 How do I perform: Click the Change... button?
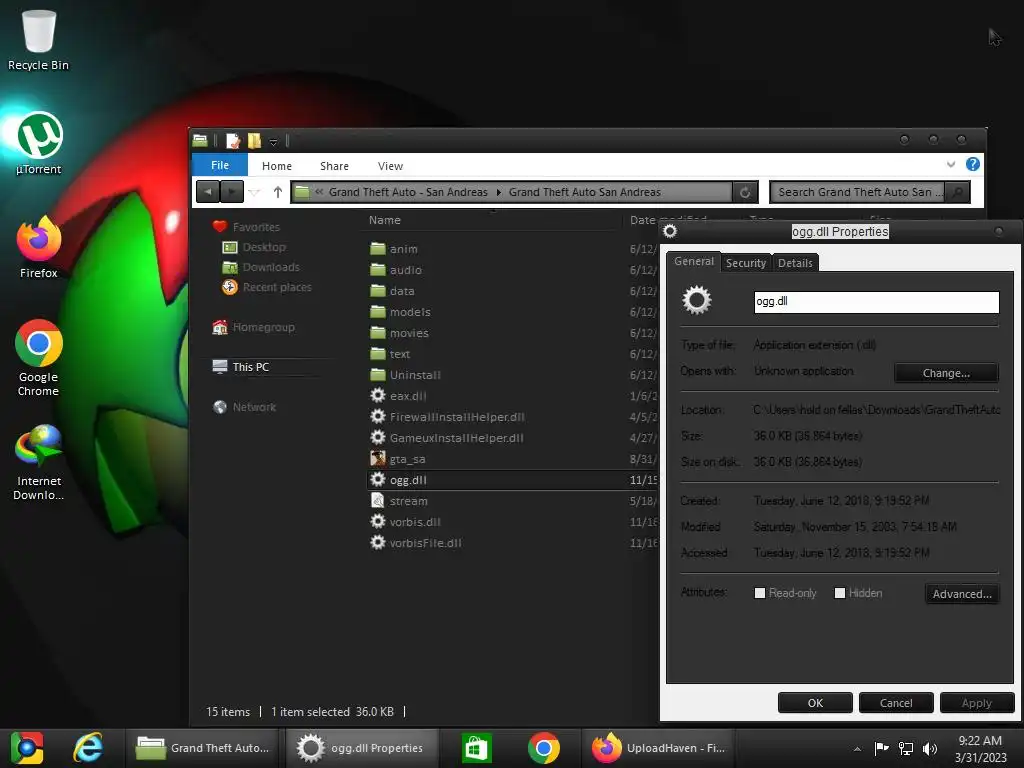pos(946,373)
